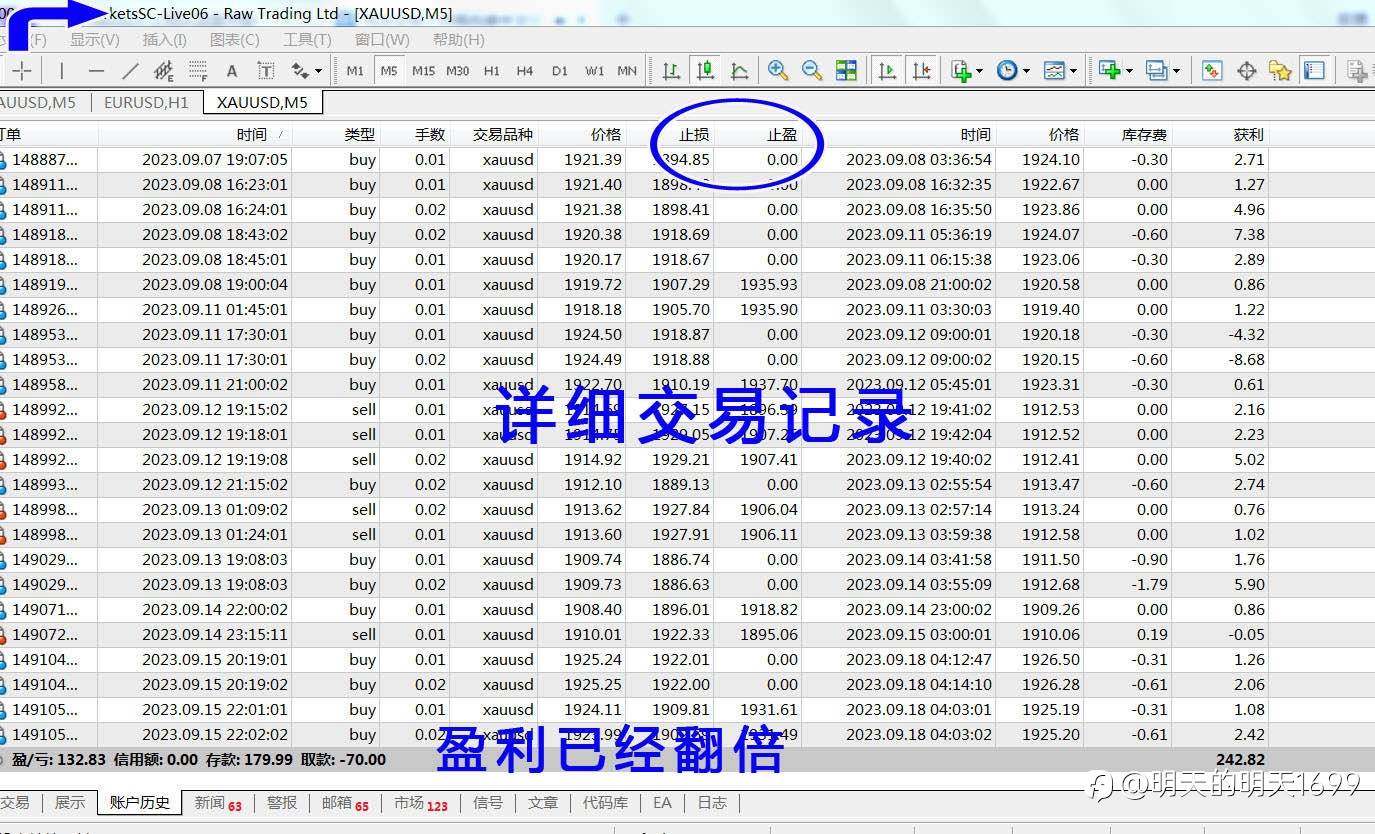Sort table by 获利 column header

[1248, 134]
